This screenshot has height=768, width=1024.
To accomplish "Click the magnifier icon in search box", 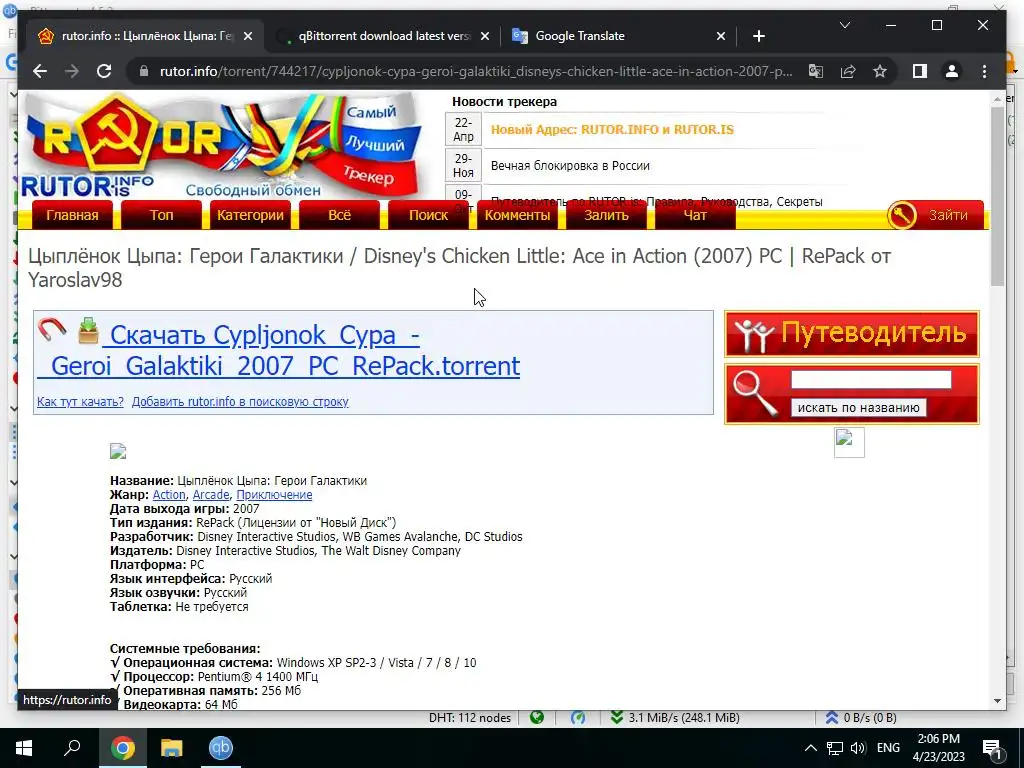I will coord(755,393).
